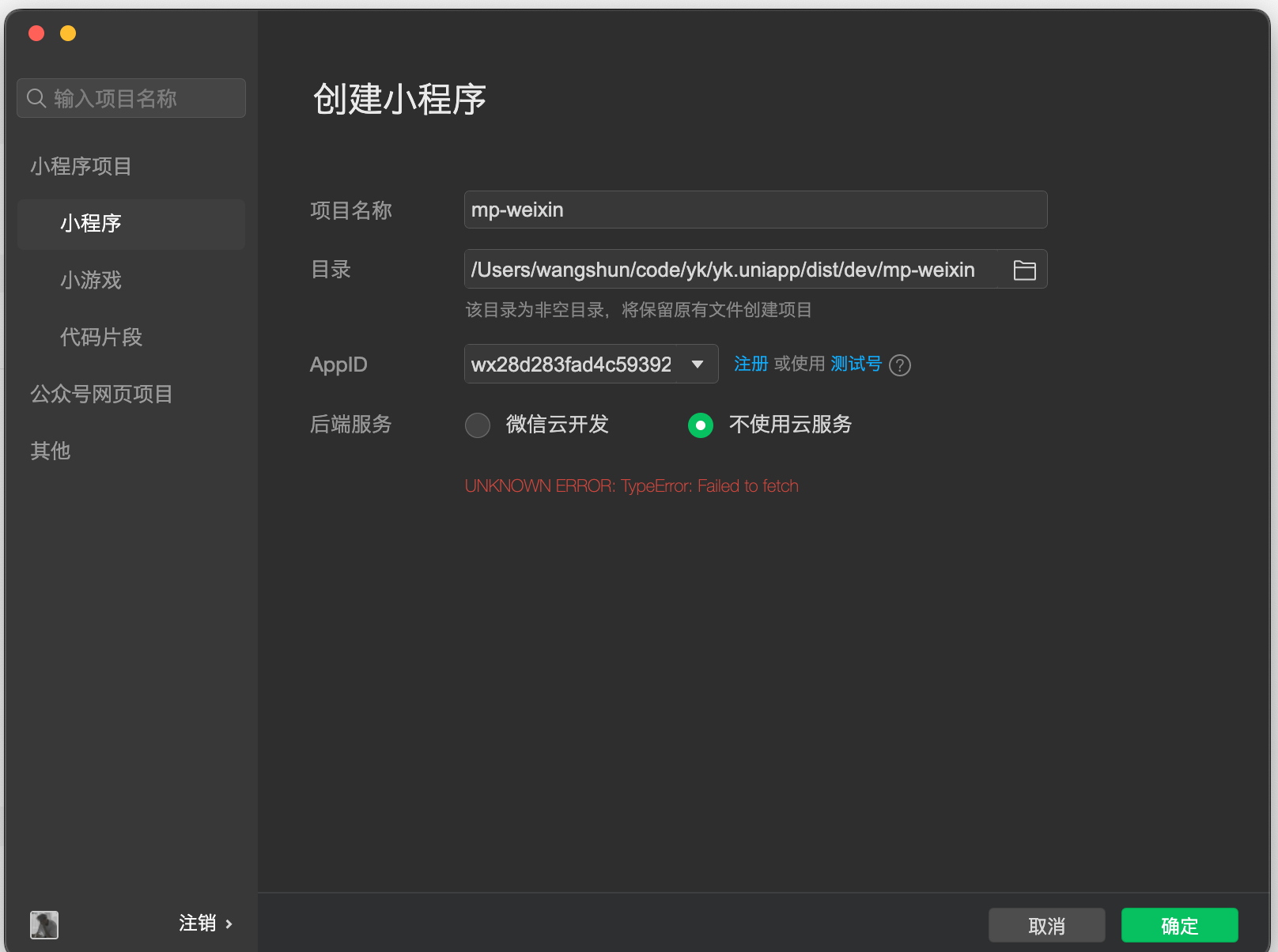Click the folder browse icon in directory field
Viewport: 1278px width, 952px height.
tap(1024, 270)
